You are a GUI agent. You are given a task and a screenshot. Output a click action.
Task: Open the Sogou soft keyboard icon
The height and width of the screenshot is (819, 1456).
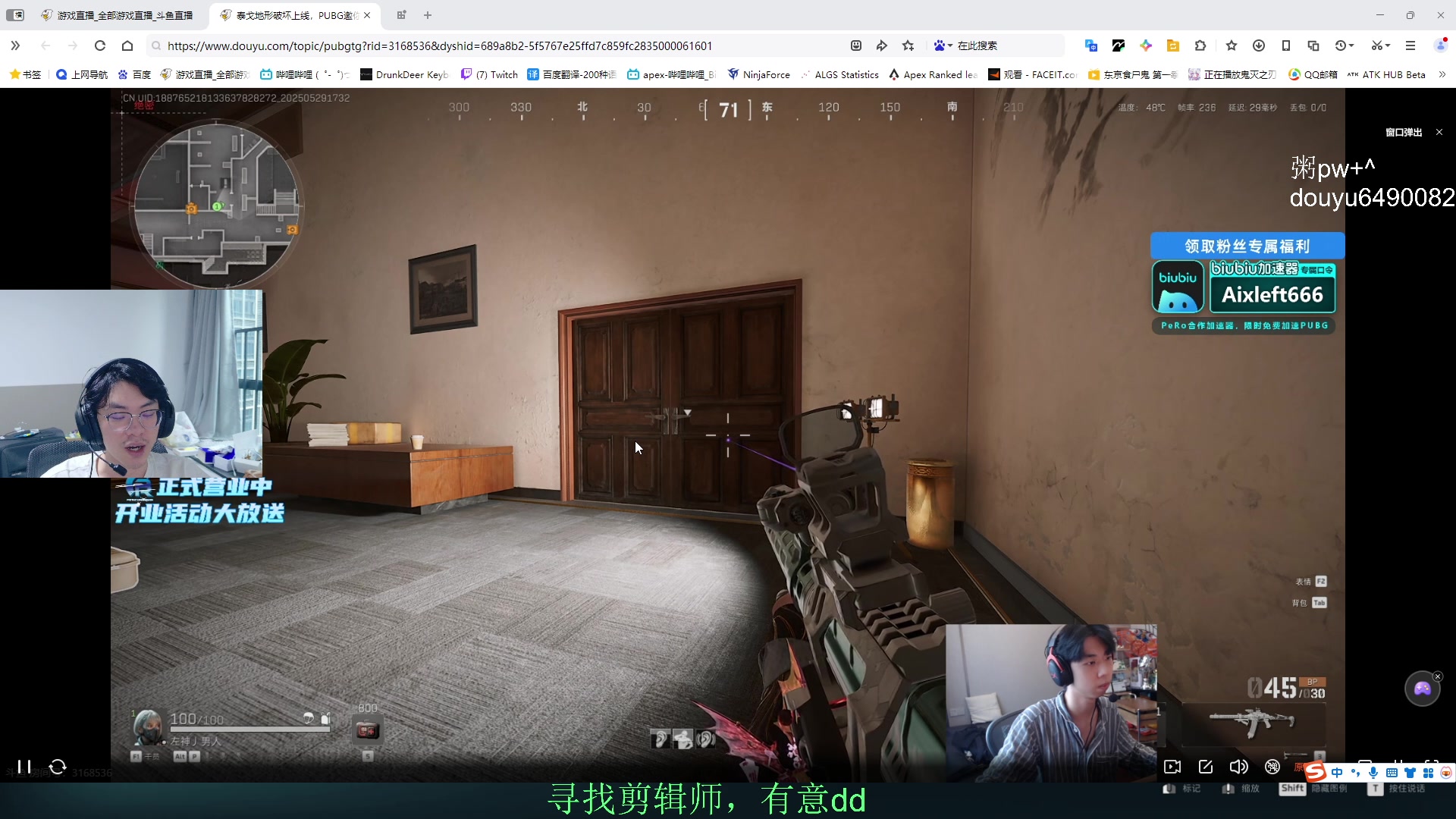(1392, 773)
